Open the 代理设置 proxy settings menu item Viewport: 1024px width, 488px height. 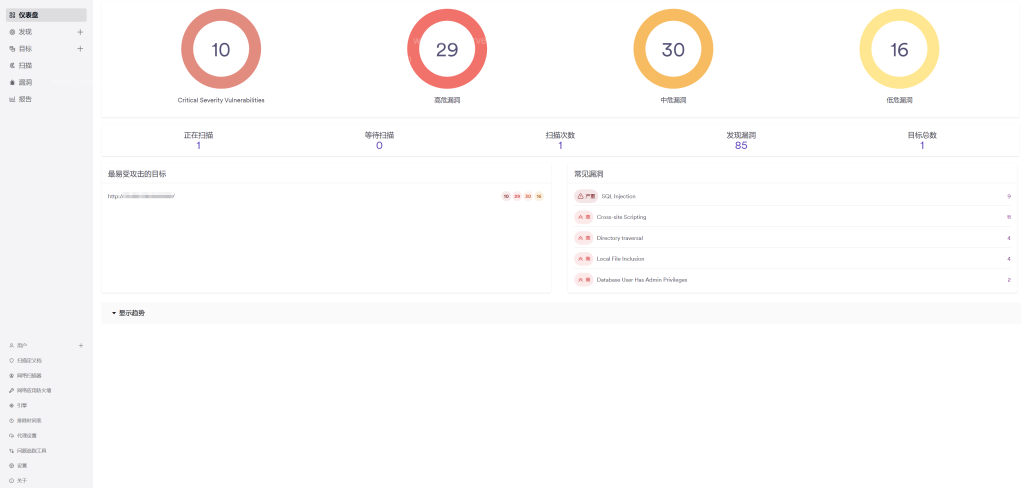click(x=27, y=435)
